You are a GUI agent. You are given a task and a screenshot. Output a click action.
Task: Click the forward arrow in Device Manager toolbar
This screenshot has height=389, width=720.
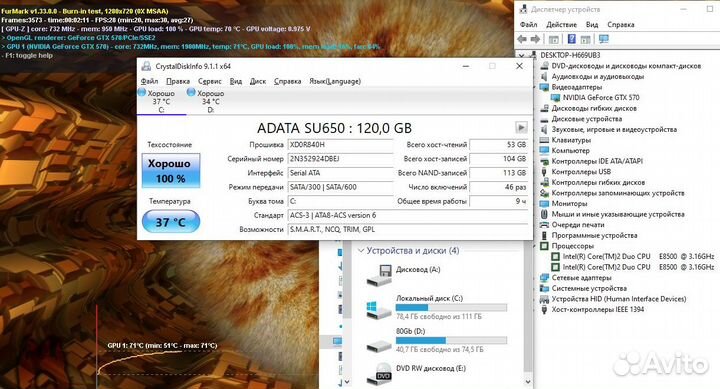535,39
